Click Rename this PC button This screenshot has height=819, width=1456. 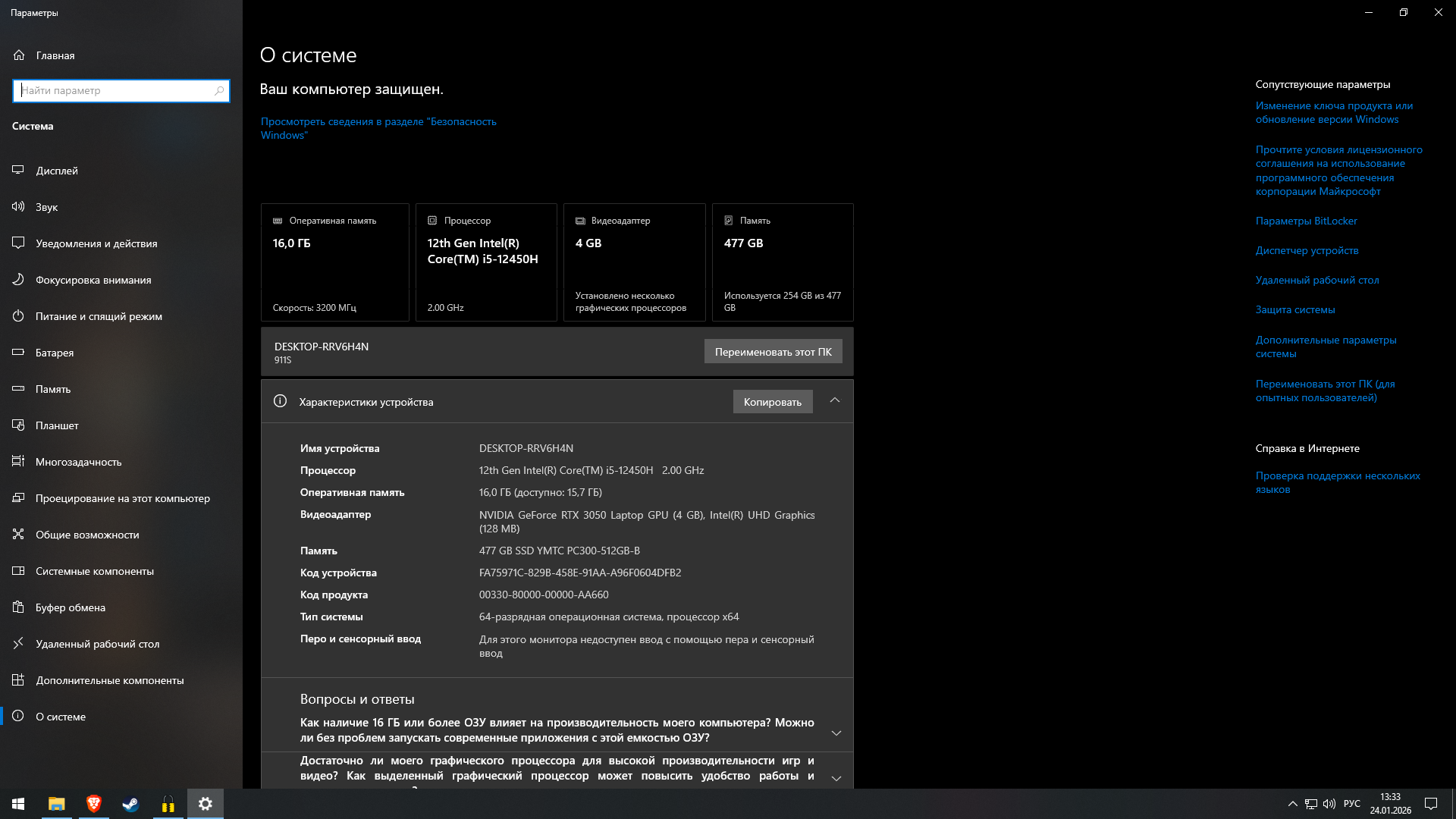(773, 351)
